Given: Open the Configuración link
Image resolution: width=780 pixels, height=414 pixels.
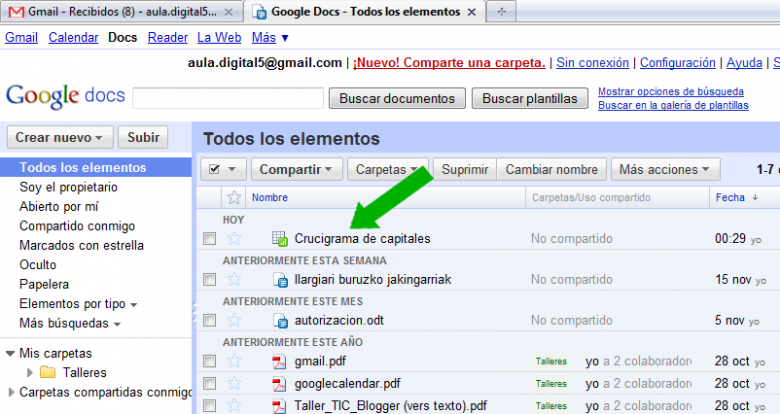Looking at the screenshot, I should [x=678, y=63].
